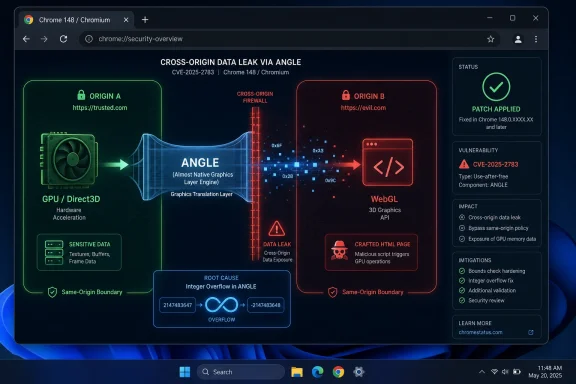Open Chrome from the taskbar
Viewport: 576px width, 384px height.
(338, 372)
